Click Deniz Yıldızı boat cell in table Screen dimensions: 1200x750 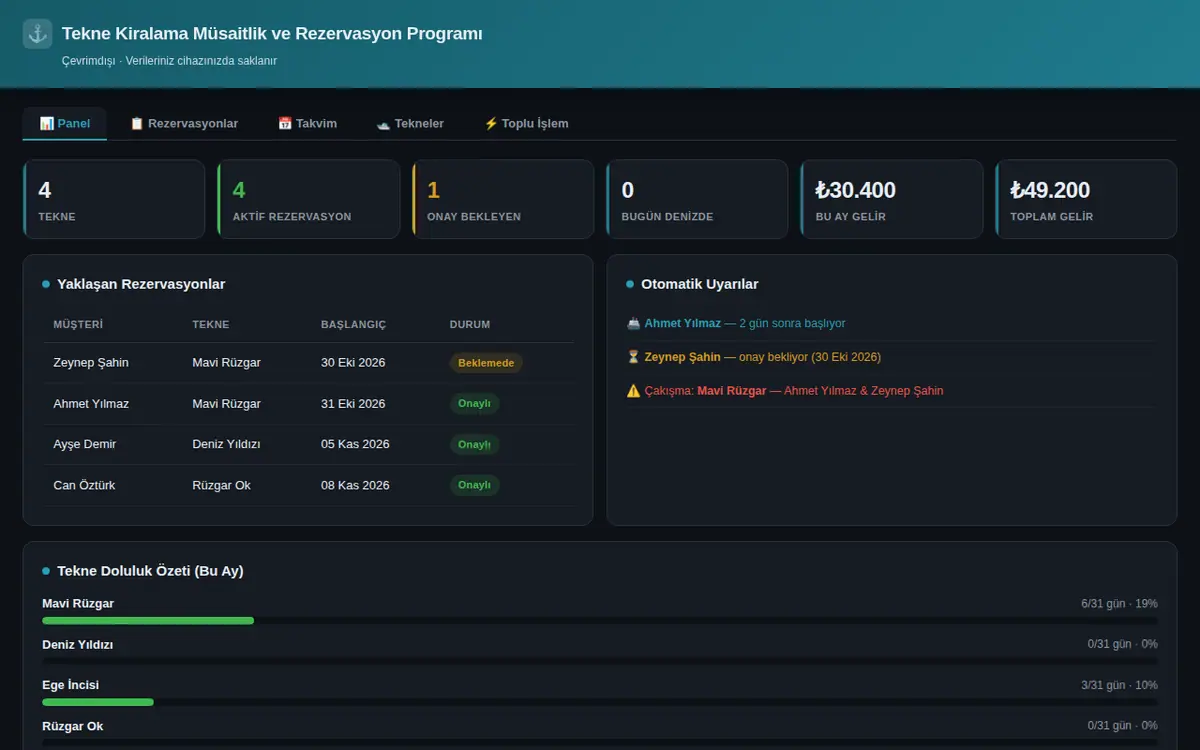pos(227,444)
